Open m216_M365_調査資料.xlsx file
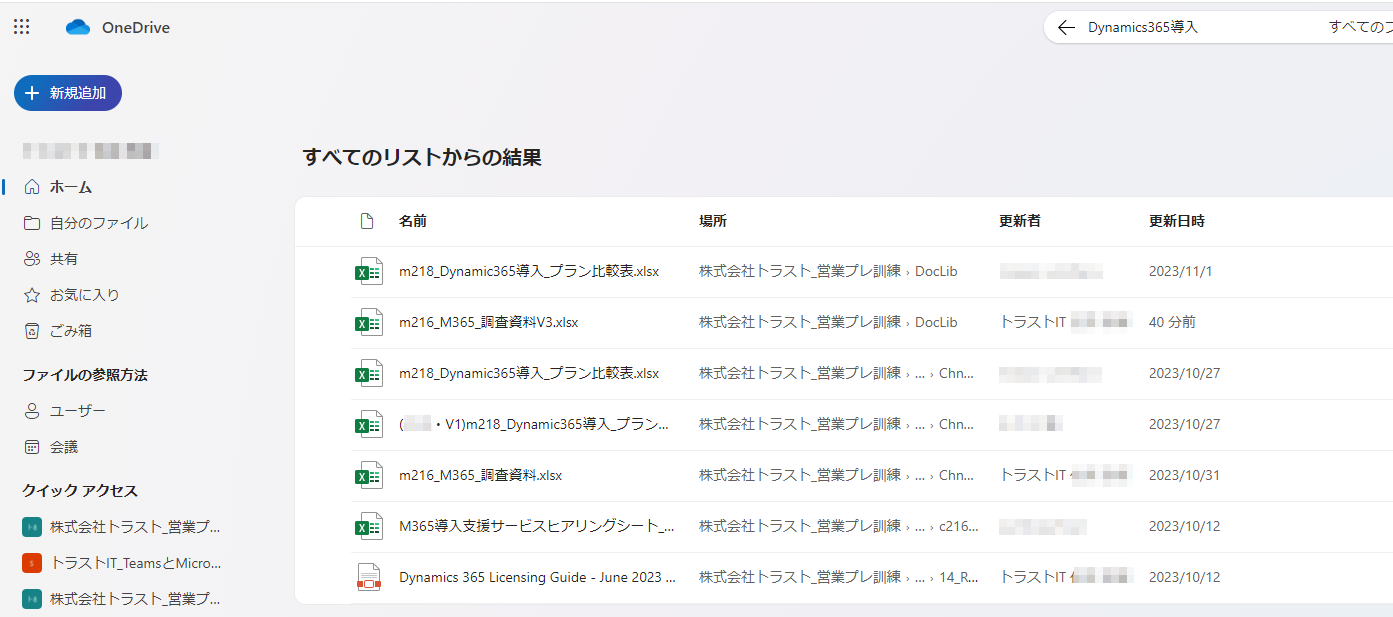The image size is (1393, 617). [x=480, y=475]
